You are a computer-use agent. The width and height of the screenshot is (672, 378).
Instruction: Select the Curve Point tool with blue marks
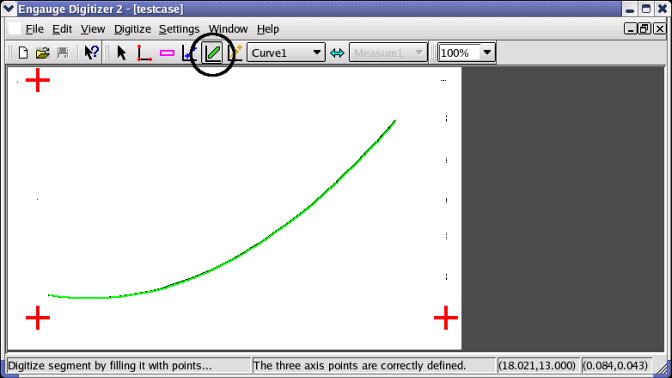189,53
